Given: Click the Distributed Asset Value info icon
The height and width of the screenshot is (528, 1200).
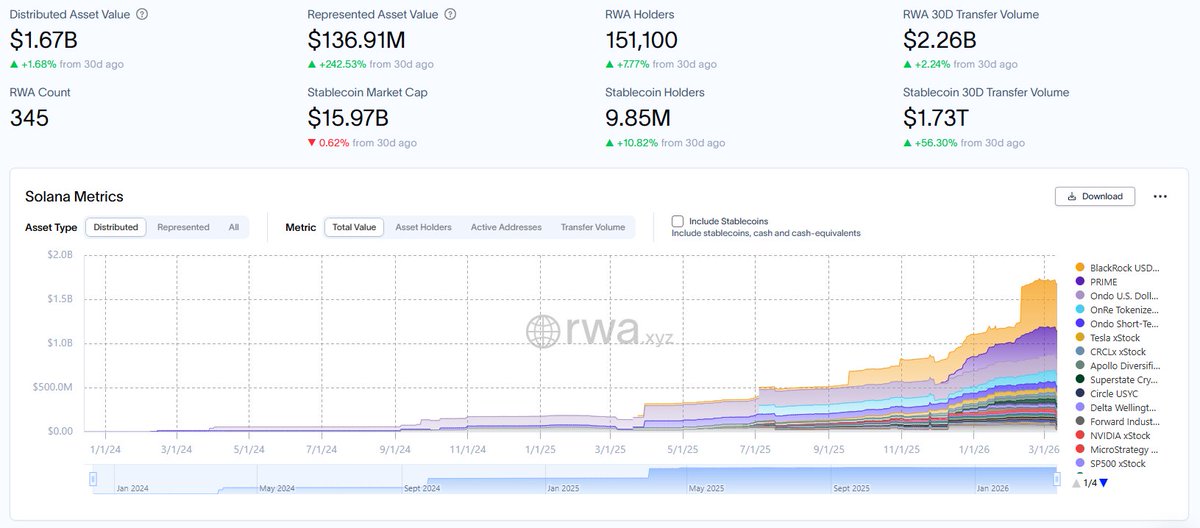Looking at the screenshot, I should click(142, 15).
